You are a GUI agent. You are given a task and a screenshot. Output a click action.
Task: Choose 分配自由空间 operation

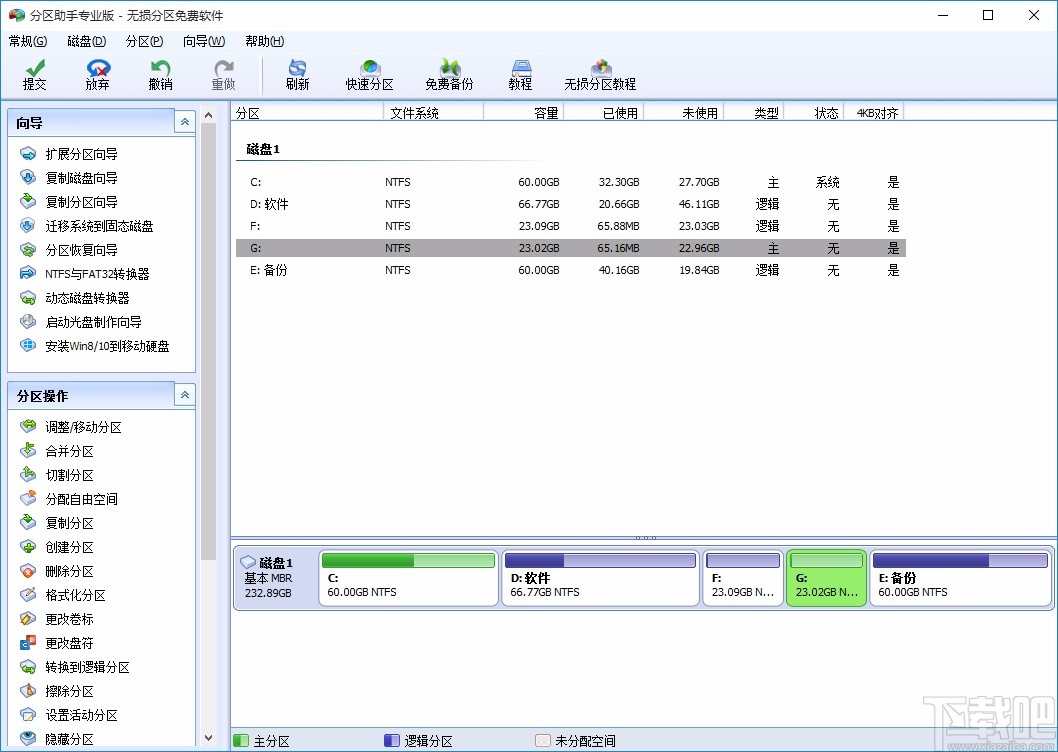82,499
